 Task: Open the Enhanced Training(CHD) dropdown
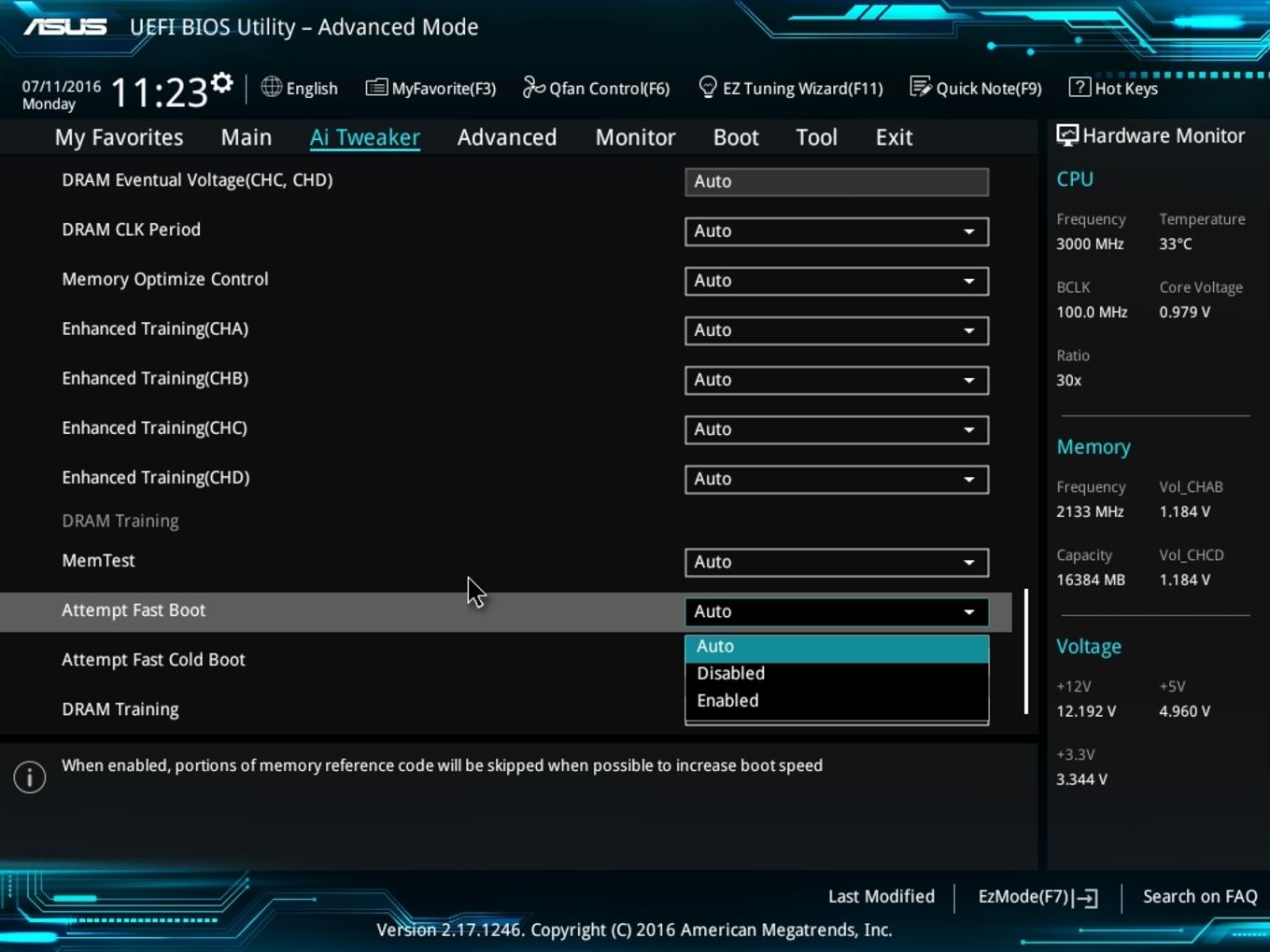pos(837,479)
